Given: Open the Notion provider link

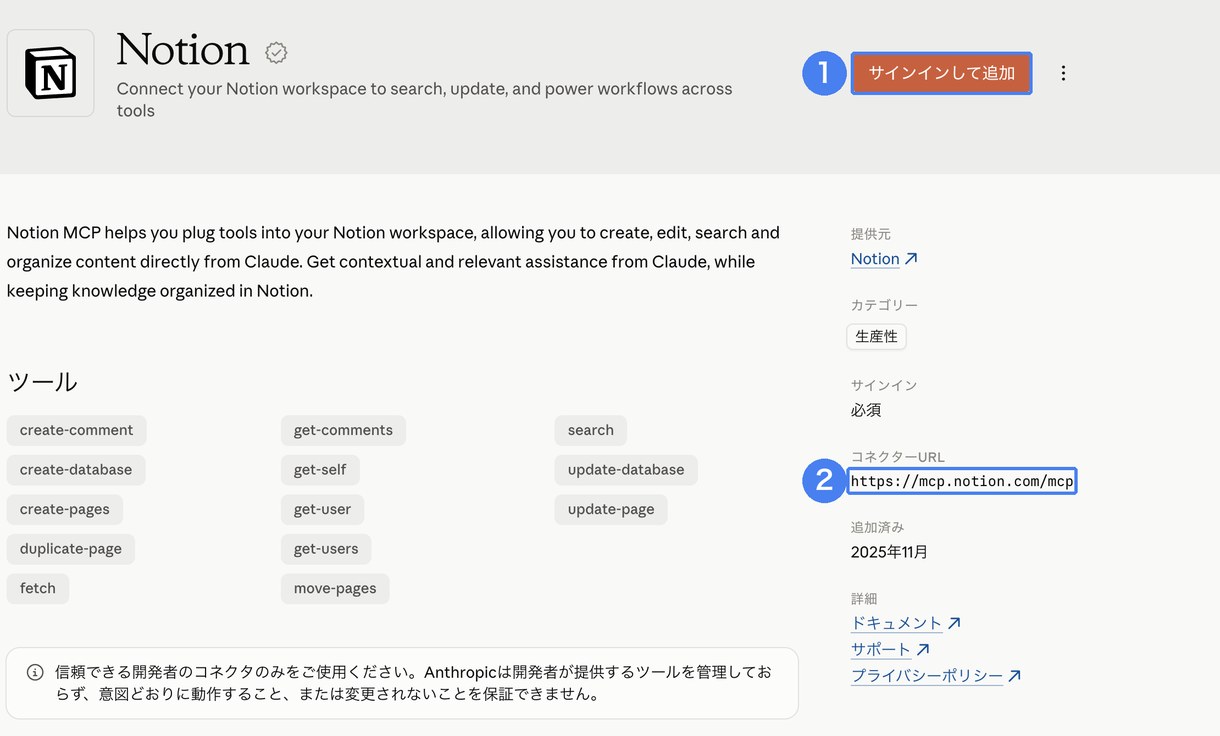Looking at the screenshot, I should 884,259.
